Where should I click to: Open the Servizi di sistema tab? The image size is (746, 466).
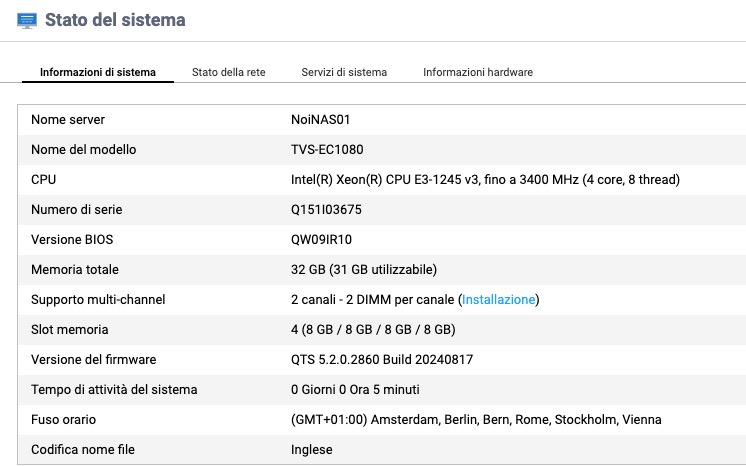coord(344,72)
